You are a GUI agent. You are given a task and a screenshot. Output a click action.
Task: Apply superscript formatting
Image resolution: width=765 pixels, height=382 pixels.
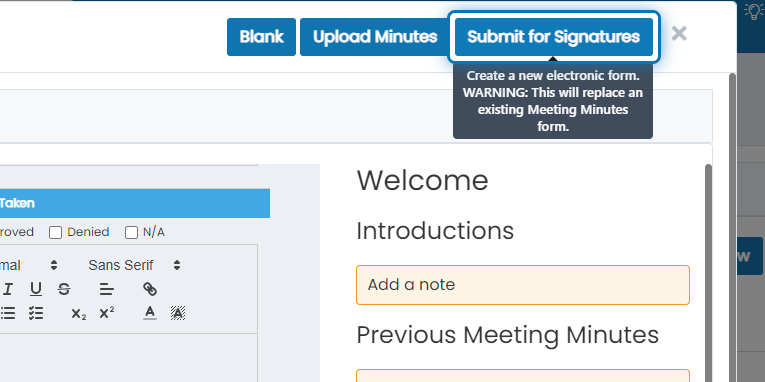pyautogui.click(x=107, y=313)
